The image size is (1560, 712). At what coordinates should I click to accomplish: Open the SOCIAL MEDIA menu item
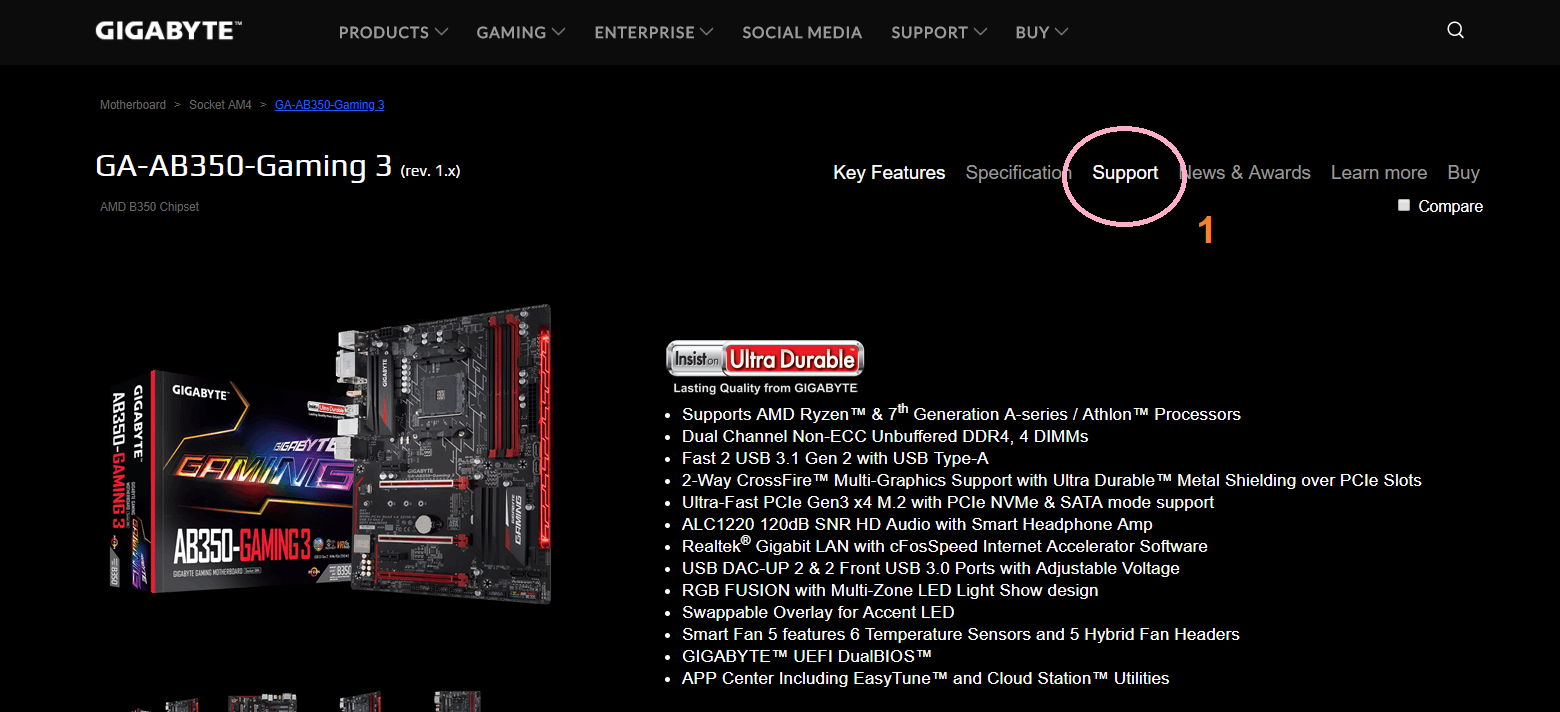(x=802, y=32)
